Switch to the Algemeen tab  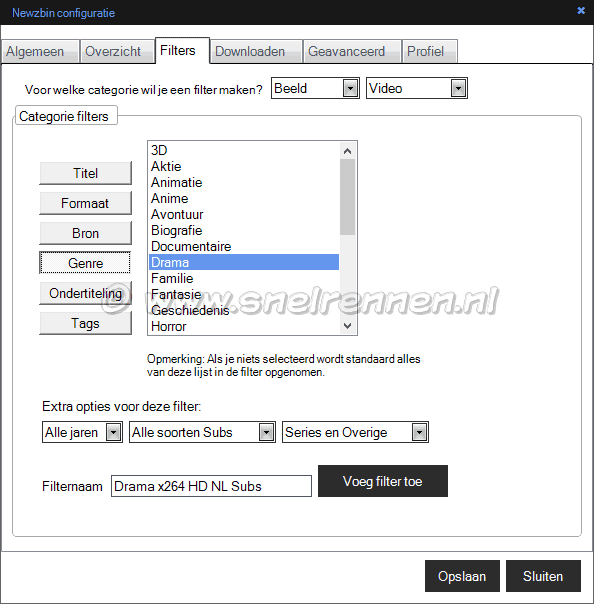pyautogui.click(x=40, y=51)
